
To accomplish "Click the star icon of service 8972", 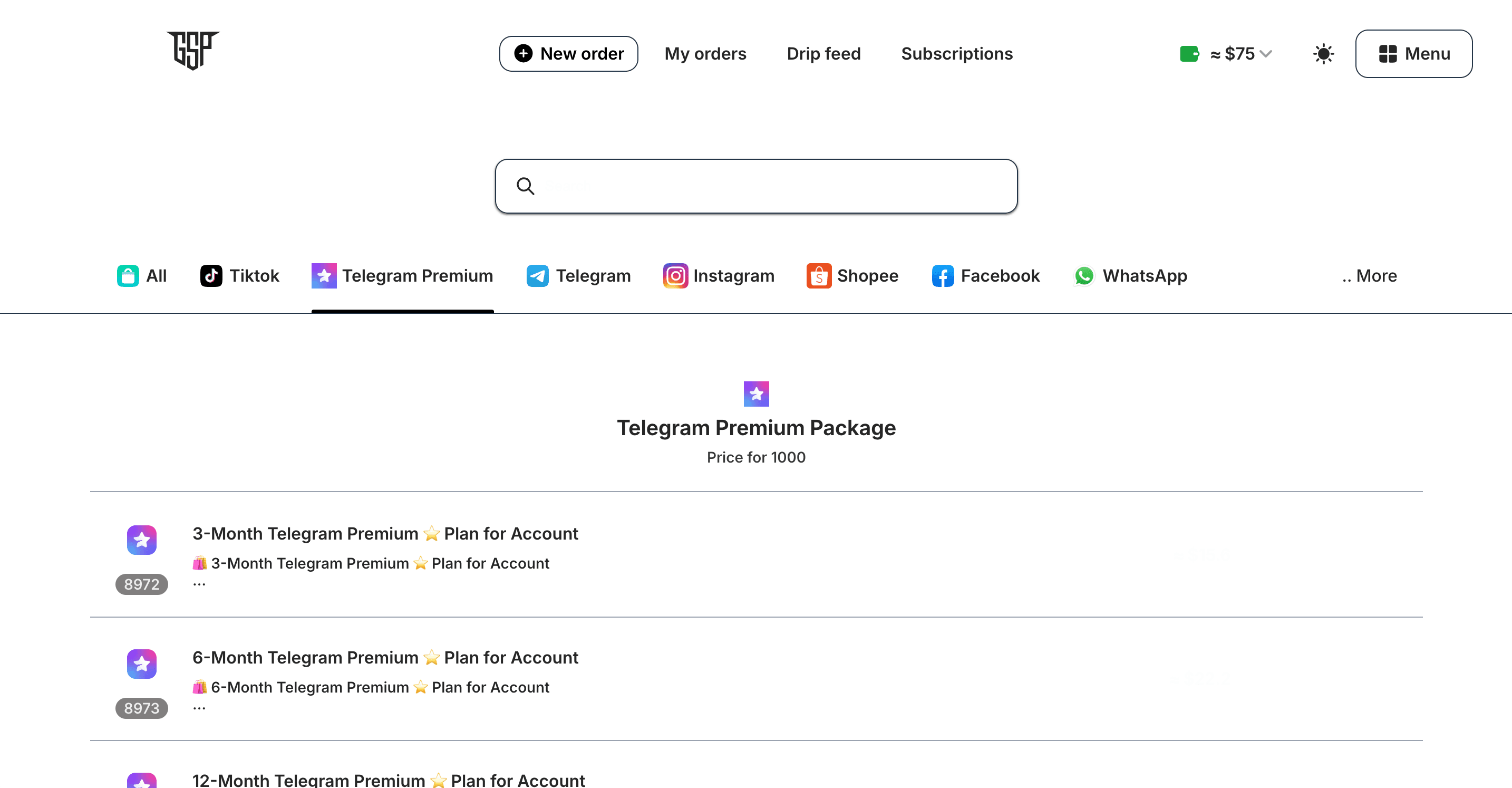I will pos(141,540).
